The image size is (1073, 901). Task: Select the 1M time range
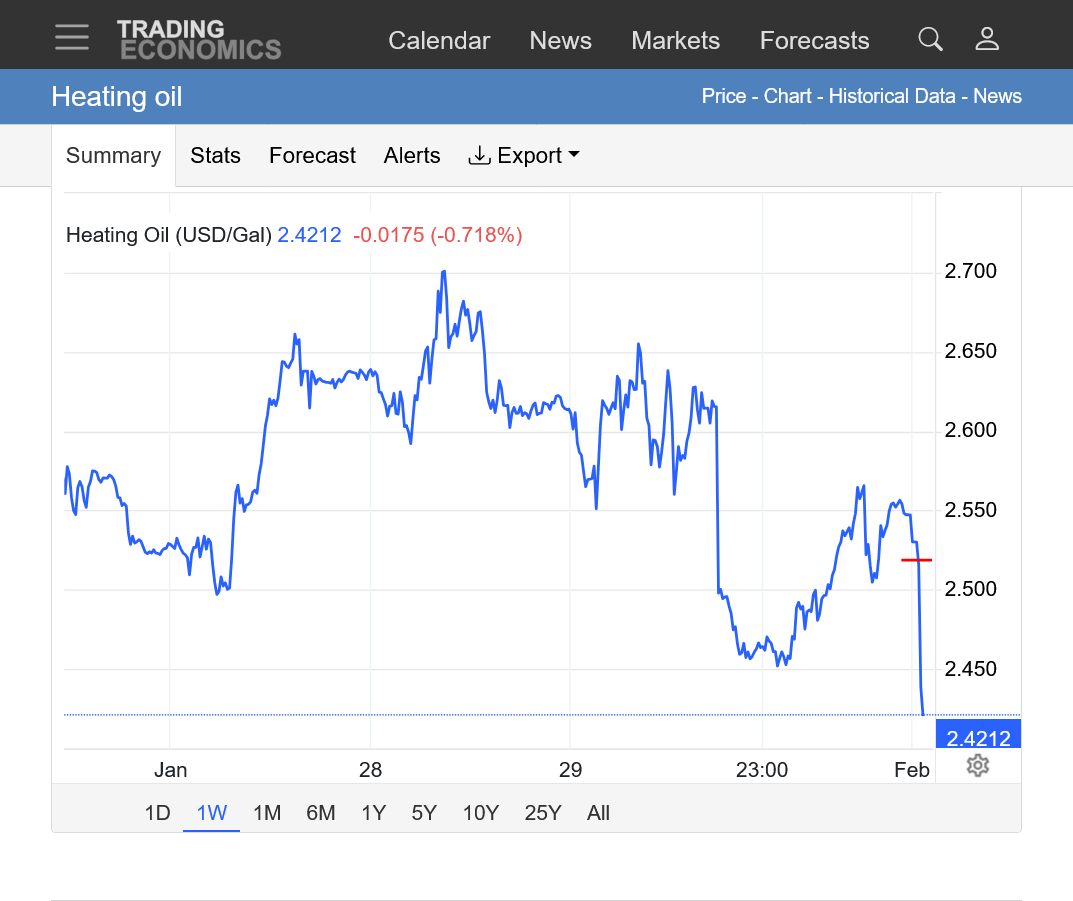(267, 813)
